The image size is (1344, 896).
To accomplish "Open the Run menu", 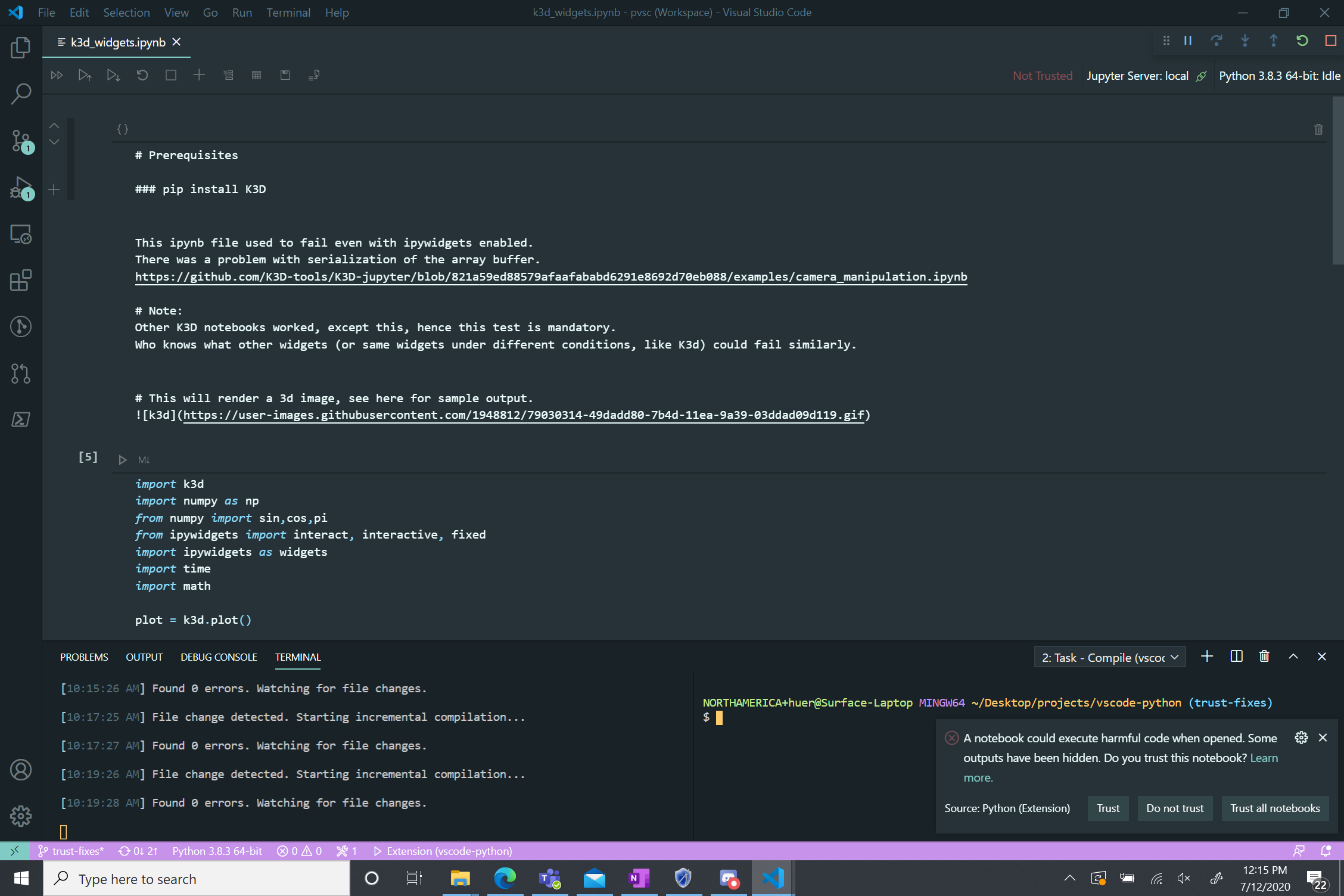I will point(242,12).
